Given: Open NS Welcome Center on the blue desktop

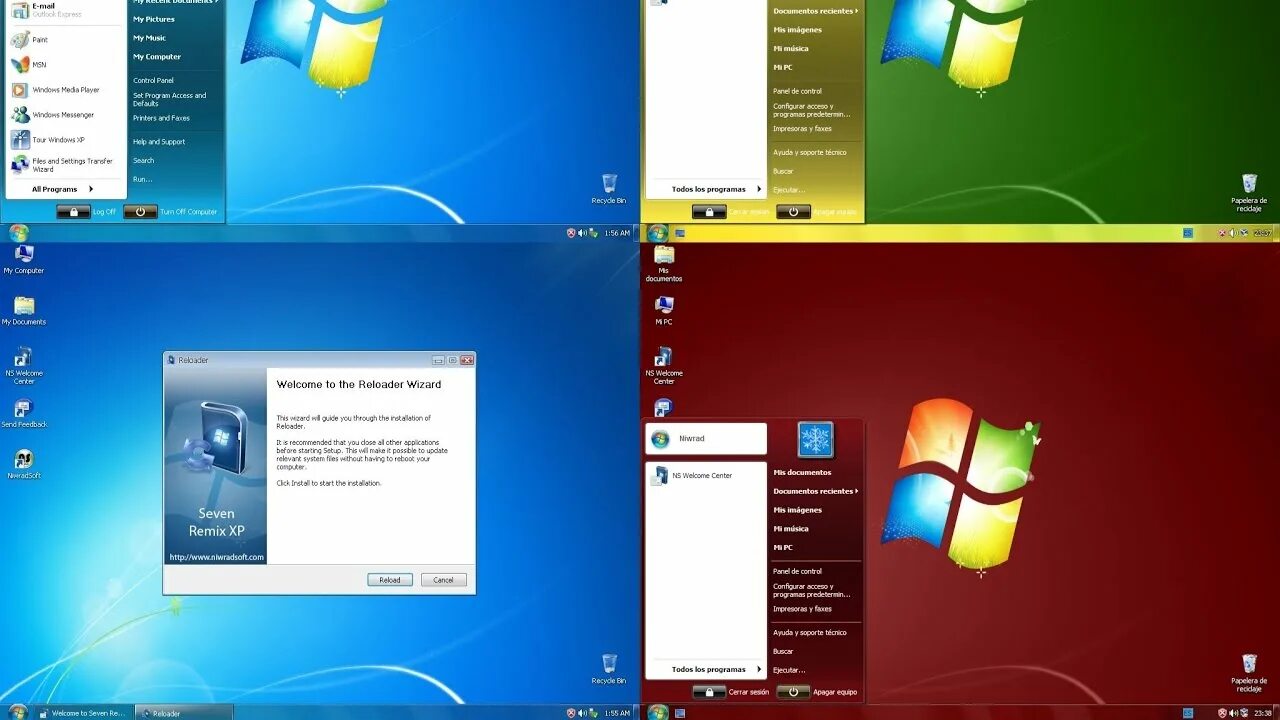Looking at the screenshot, I should [x=24, y=365].
